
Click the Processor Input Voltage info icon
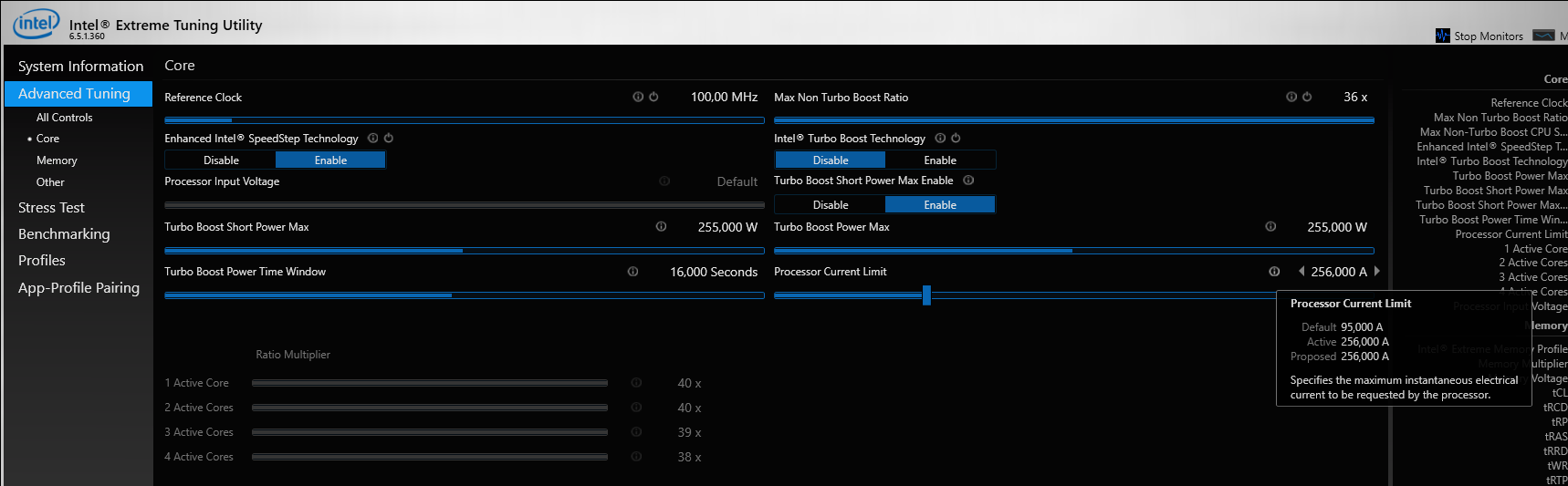pos(664,181)
